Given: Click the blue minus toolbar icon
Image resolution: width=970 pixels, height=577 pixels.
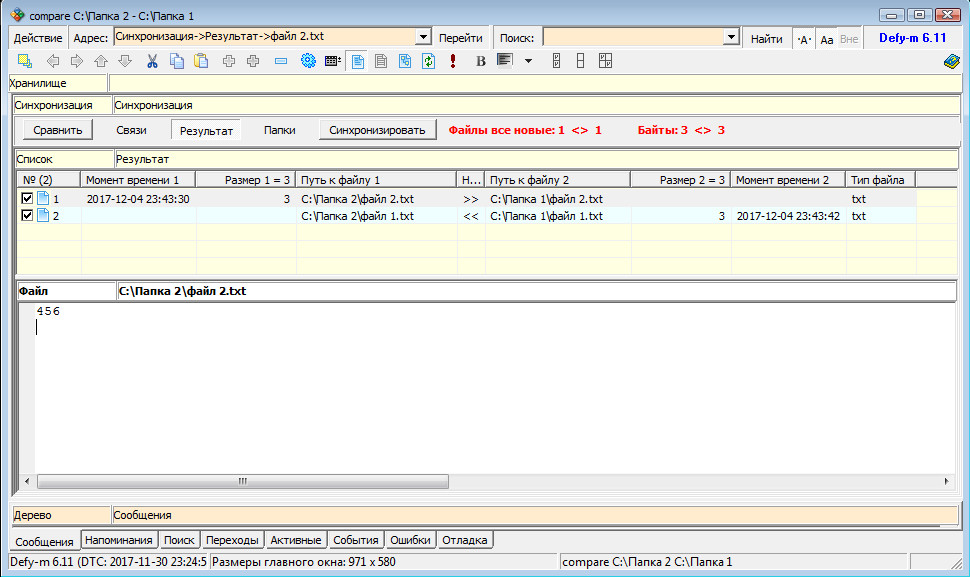Looking at the screenshot, I should coord(281,61).
